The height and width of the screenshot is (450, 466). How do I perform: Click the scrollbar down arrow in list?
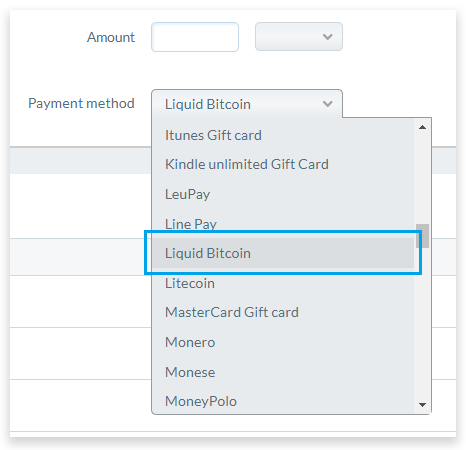pyautogui.click(x=422, y=405)
